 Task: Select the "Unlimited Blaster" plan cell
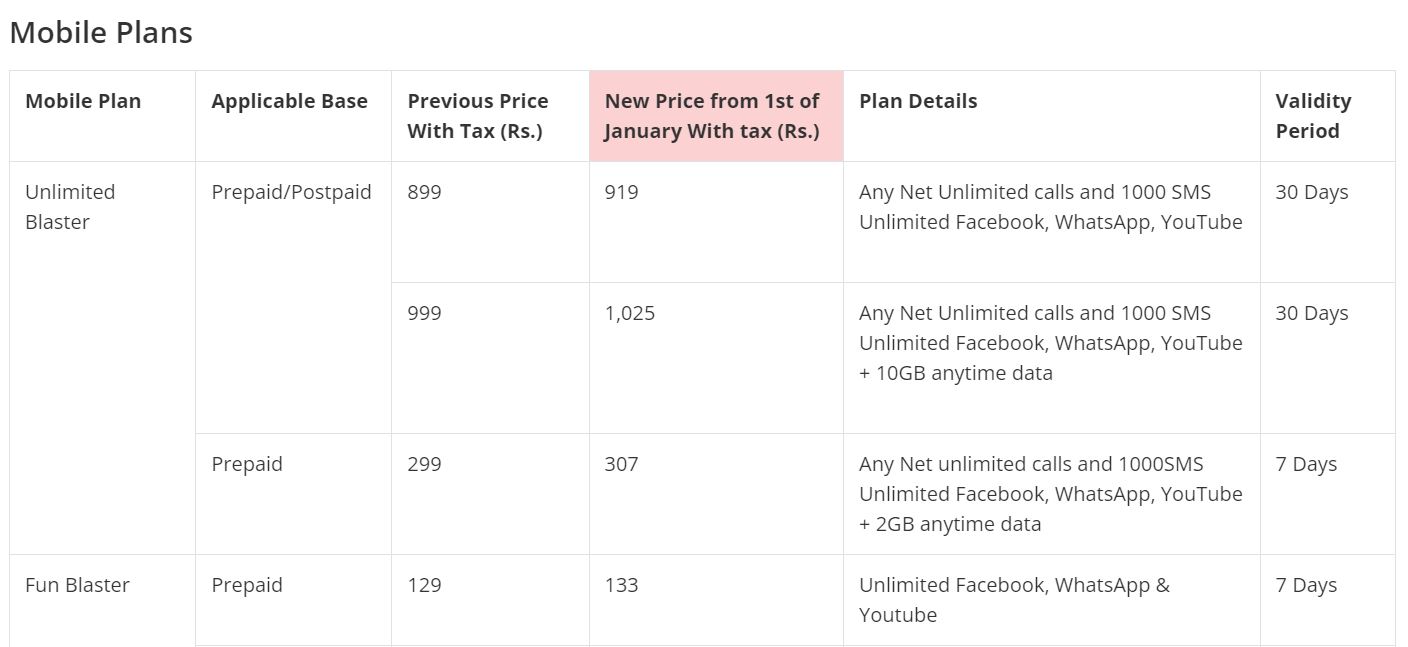point(70,207)
